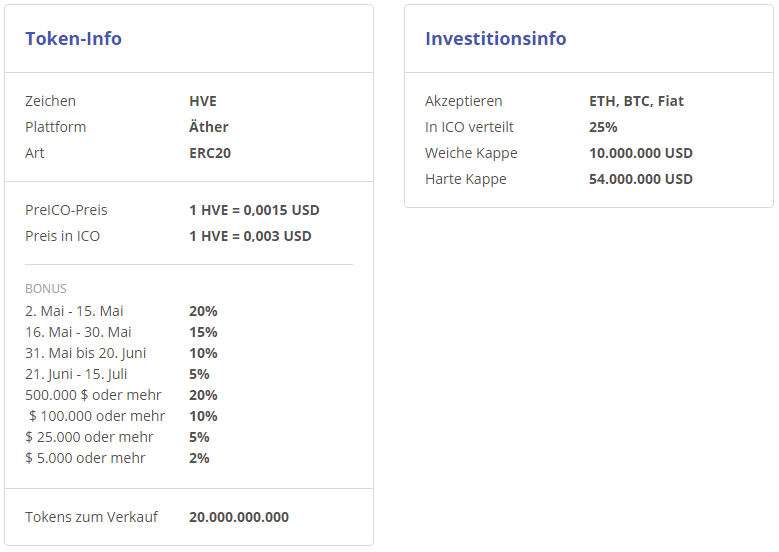Select the 20.000.000.000 tokens for sale value
This screenshot has height=552, width=779.
tap(238, 517)
